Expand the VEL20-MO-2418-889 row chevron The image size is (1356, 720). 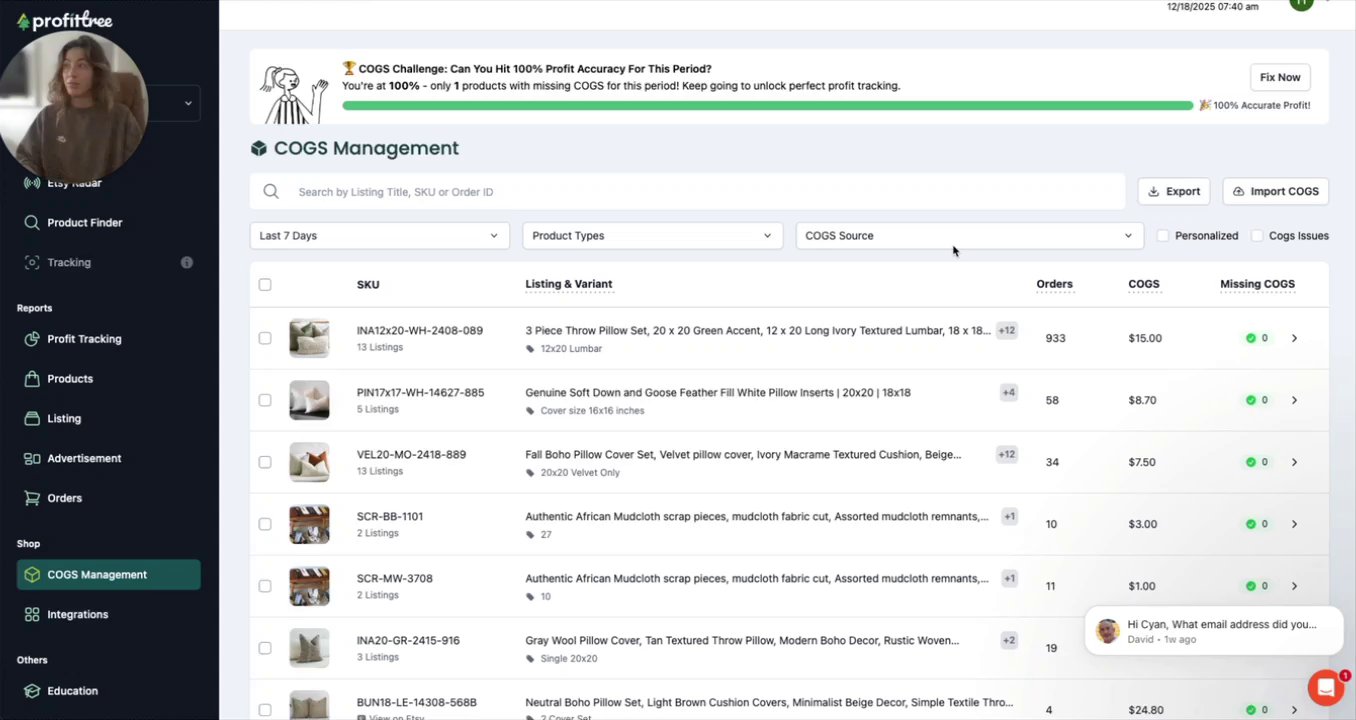pyautogui.click(x=1294, y=462)
